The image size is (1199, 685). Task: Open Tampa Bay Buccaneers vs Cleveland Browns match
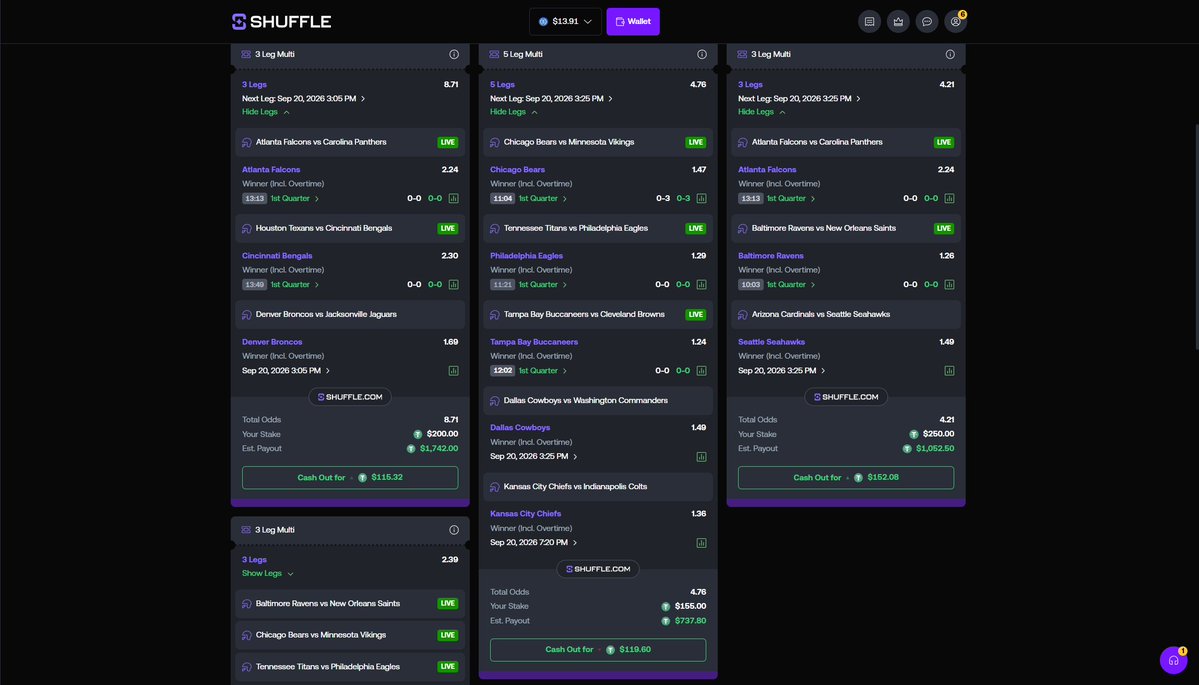598,314
